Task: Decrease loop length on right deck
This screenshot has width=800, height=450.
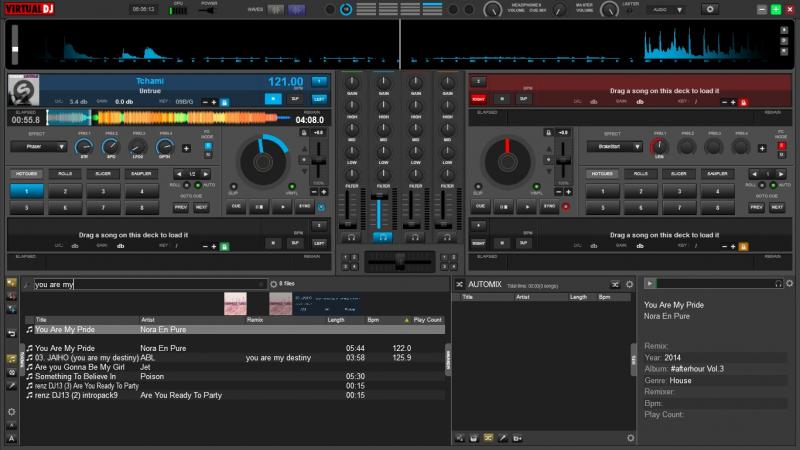Action: pyautogui.click(x=755, y=174)
